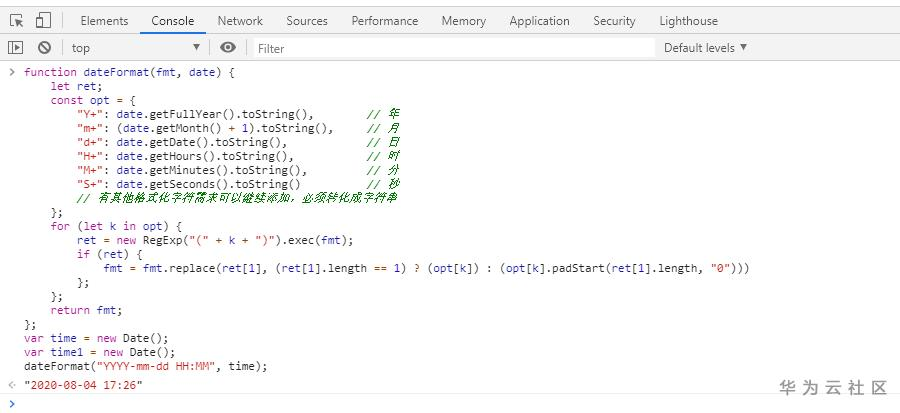Click into the Filter input field

tap(450, 47)
